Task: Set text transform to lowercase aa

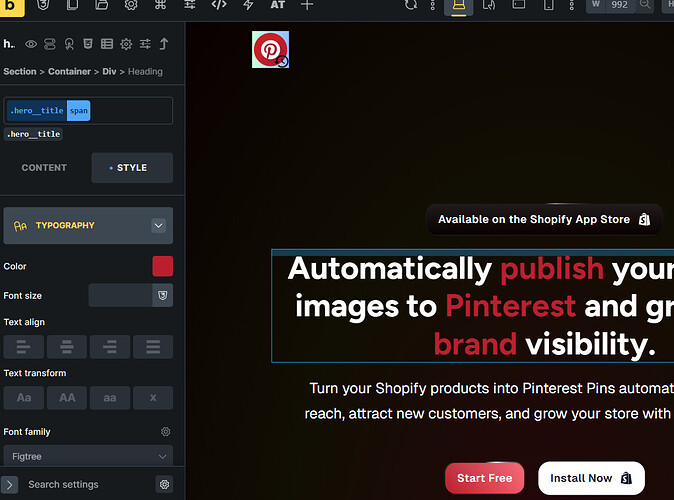Action: [110, 398]
